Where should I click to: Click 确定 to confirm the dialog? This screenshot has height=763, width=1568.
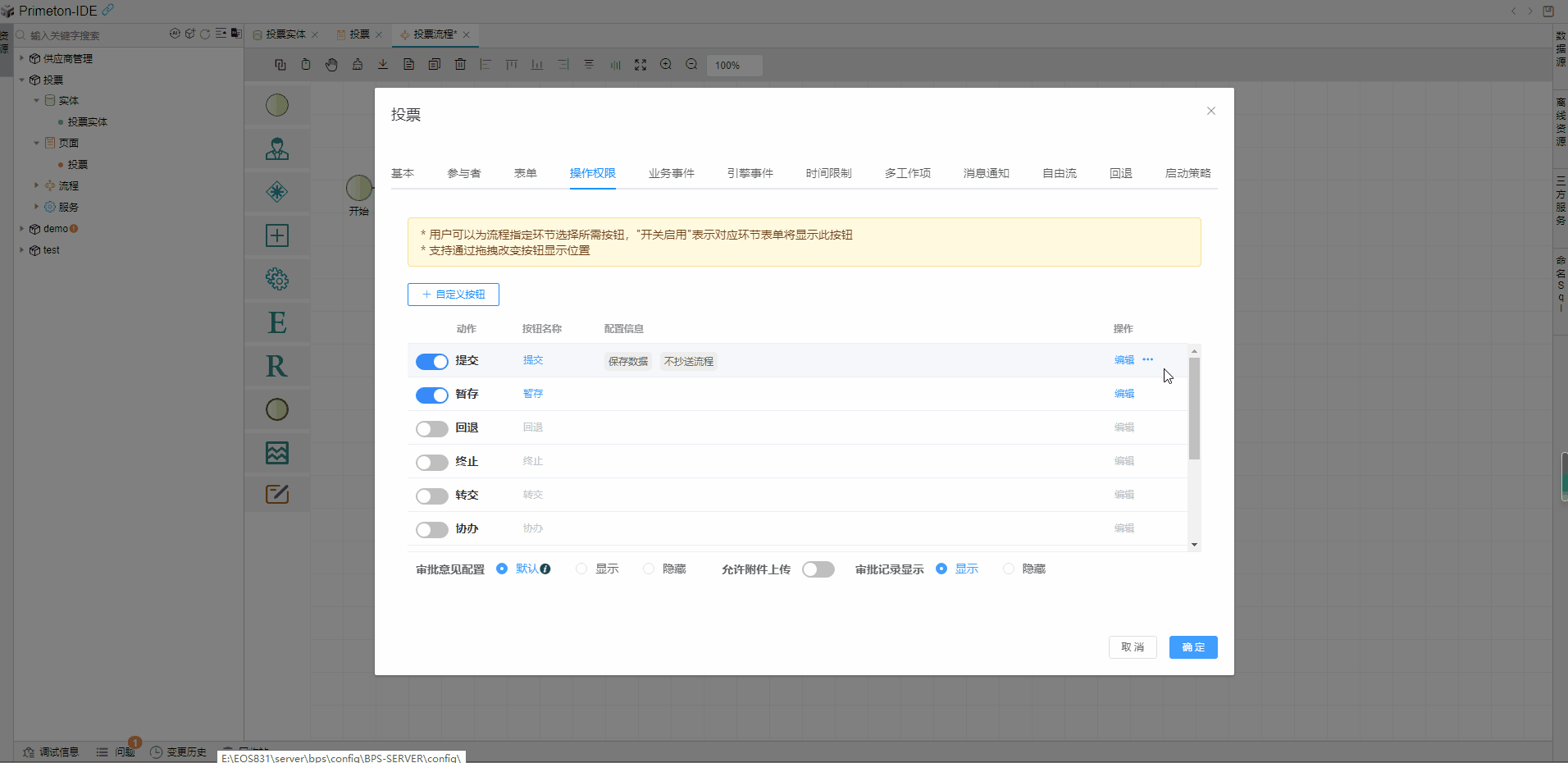[x=1192, y=647]
